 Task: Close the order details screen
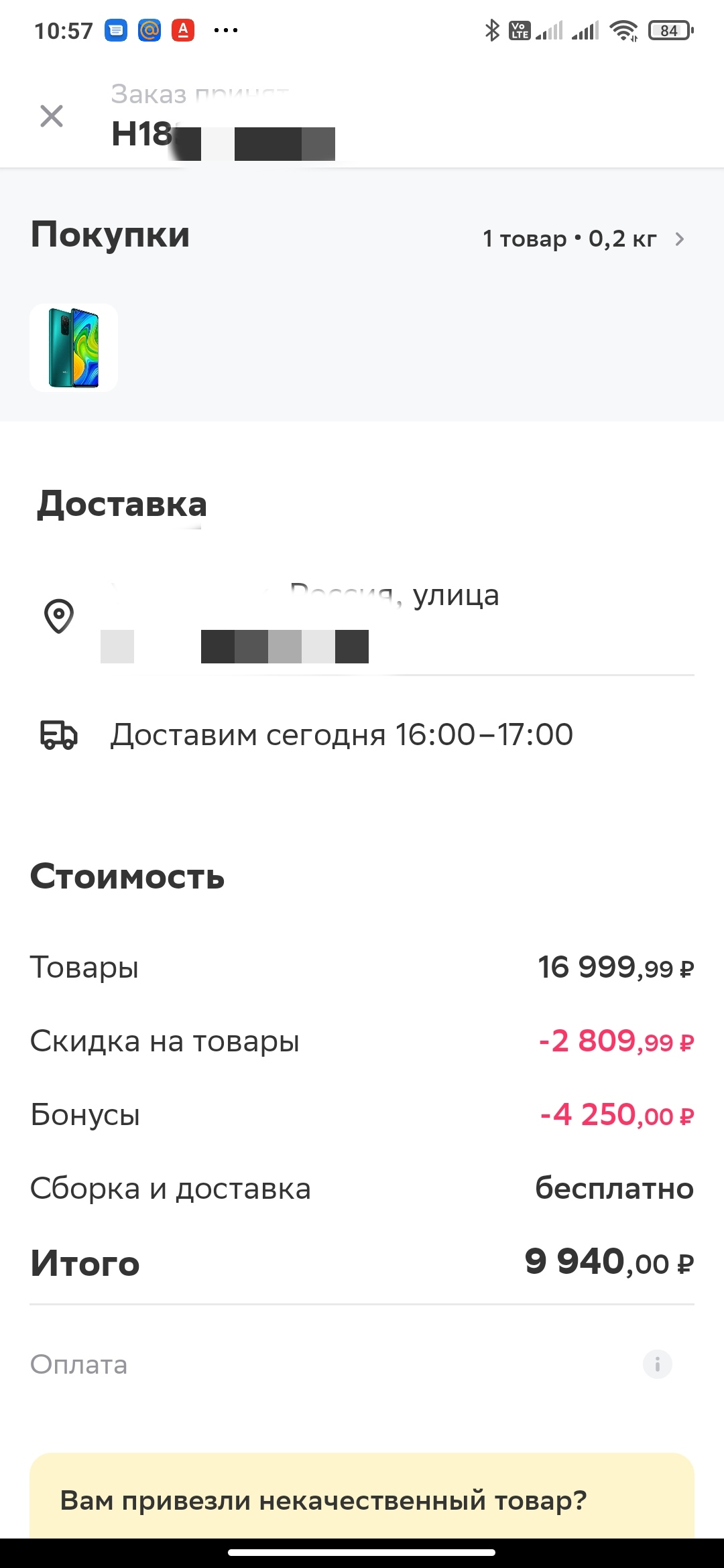coord(52,116)
